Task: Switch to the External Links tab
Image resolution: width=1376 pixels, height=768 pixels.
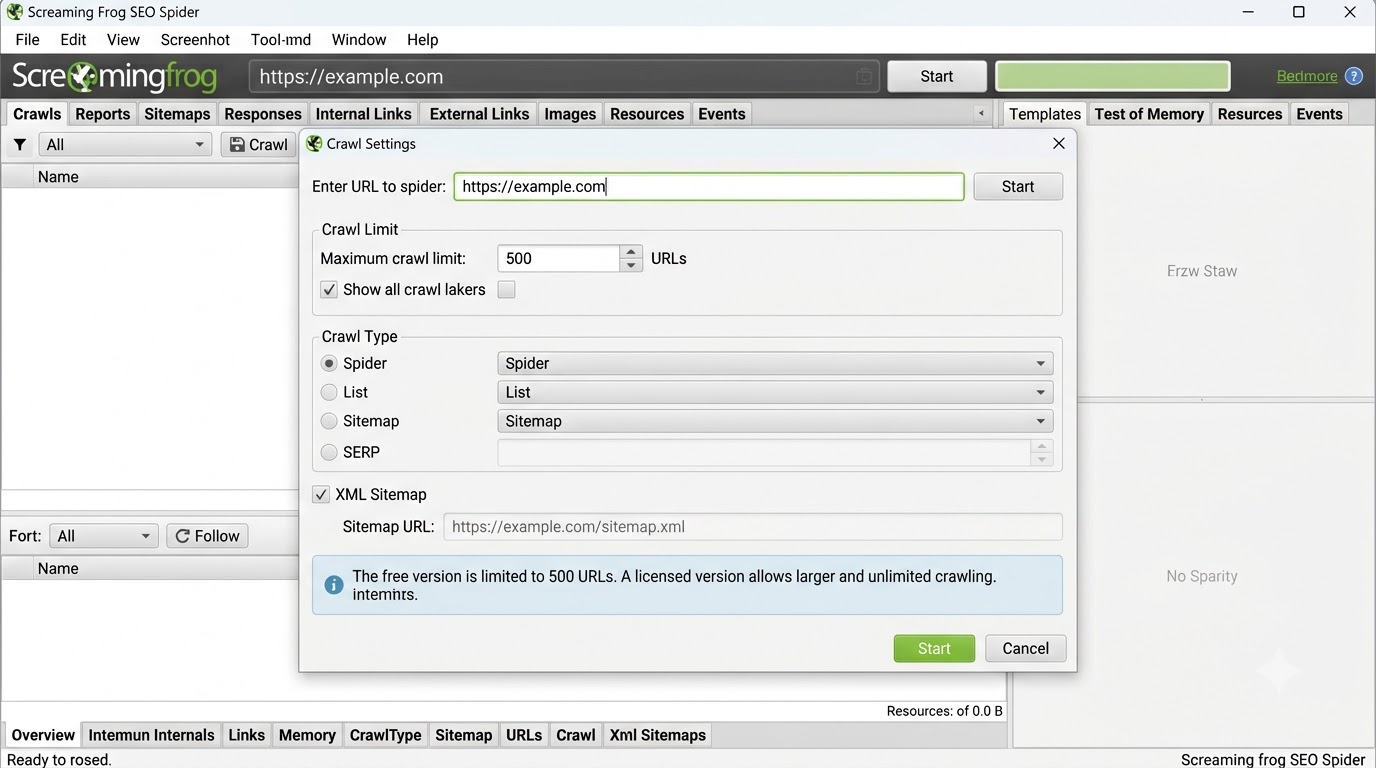Action: pyautogui.click(x=479, y=114)
